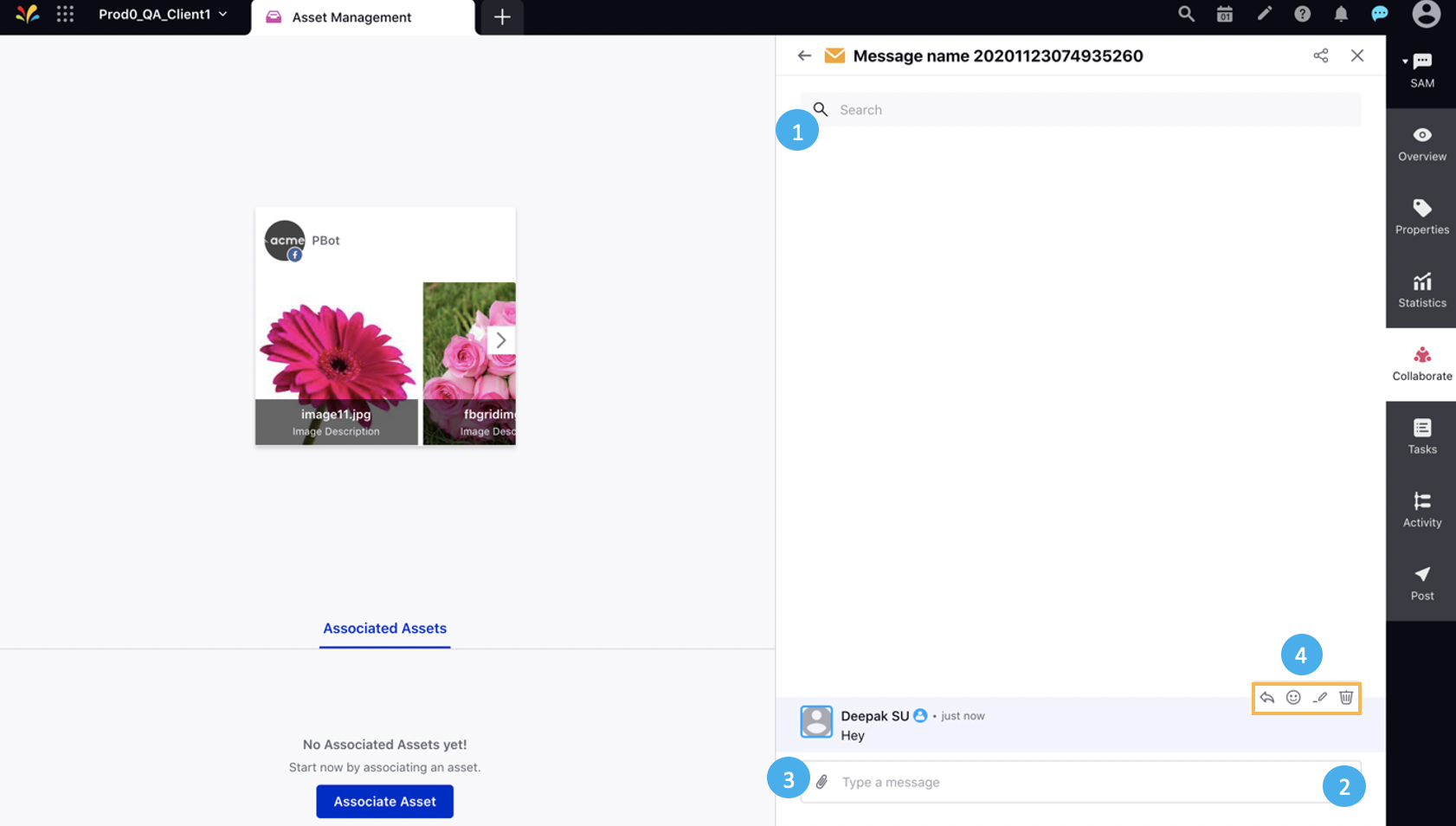
Task: Click the message name title text
Action: (x=998, y=55)
